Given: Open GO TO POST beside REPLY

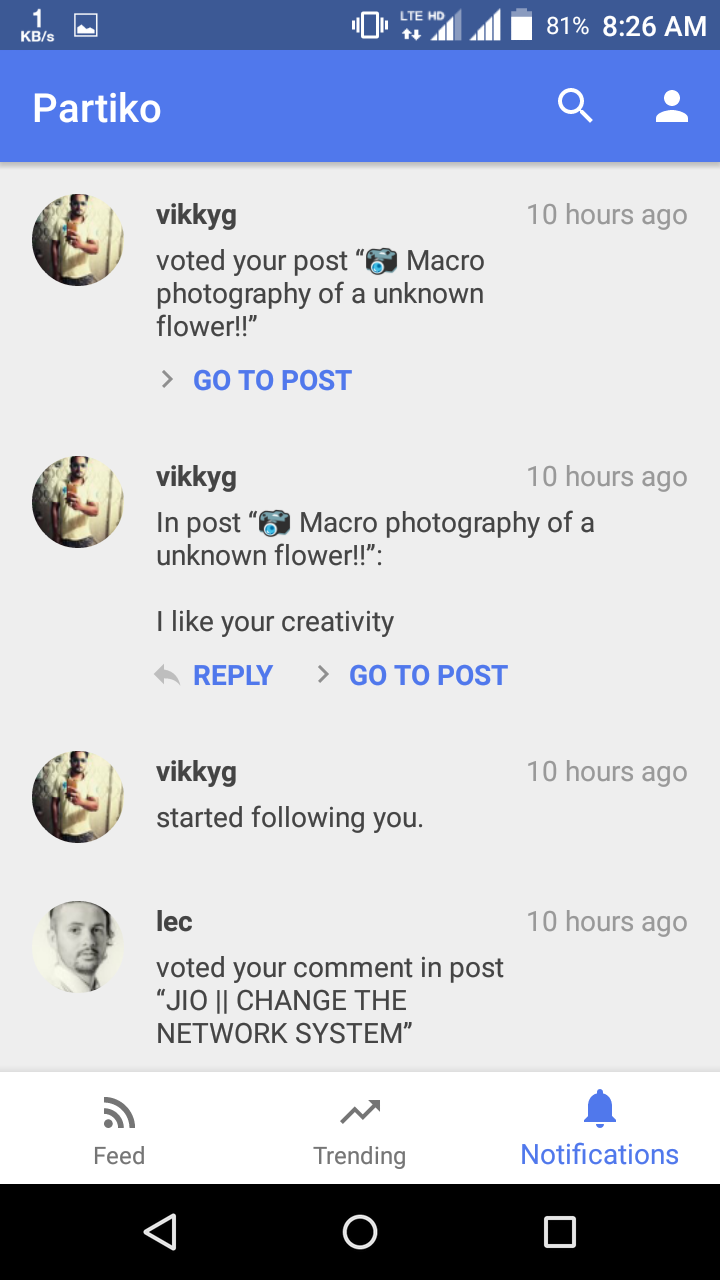Looking at the screenshot, I should pos(428,676).
